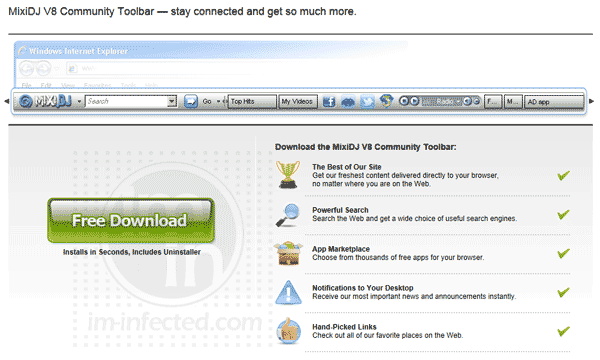The image size is (600, 360).
Task: Click 'Download the MixiDJ V8 Community Toolbar:' heading
Action: point(365,147)
